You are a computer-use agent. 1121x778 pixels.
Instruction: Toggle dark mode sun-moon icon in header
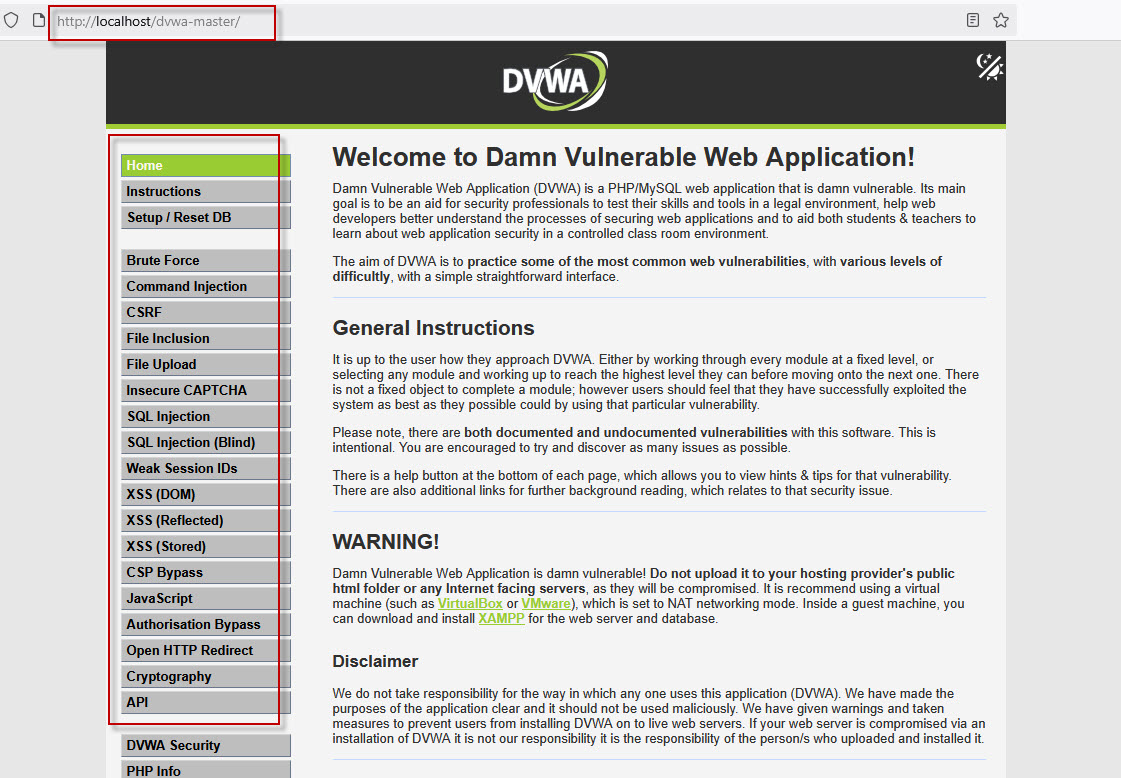coord(990,67)
